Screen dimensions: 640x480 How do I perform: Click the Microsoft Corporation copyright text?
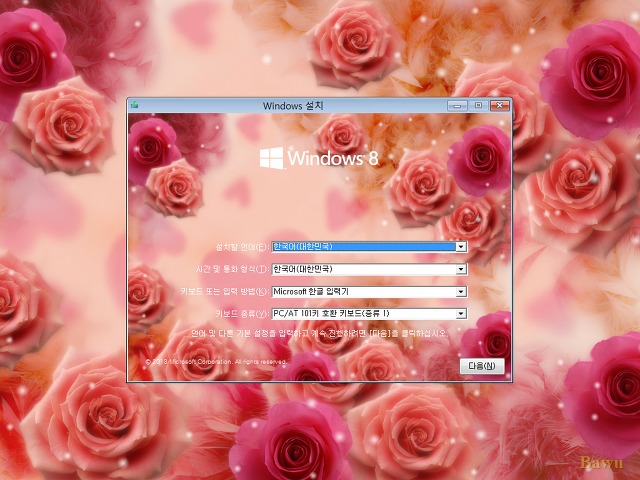pos(216,362)
